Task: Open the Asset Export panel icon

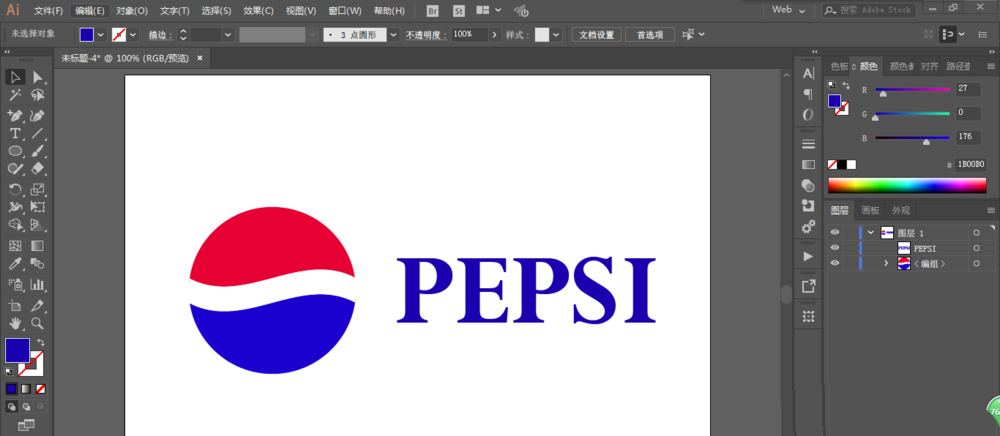Action: coord(808,287)
